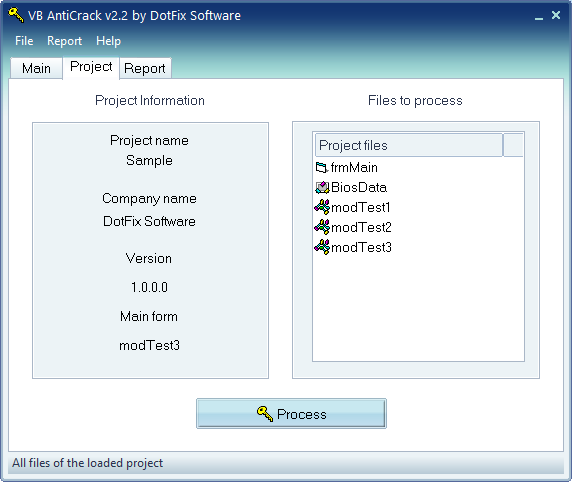Switch to the Main tab
Screen dimensions: 572x482
pyautogui.click(x=36, y=68)
